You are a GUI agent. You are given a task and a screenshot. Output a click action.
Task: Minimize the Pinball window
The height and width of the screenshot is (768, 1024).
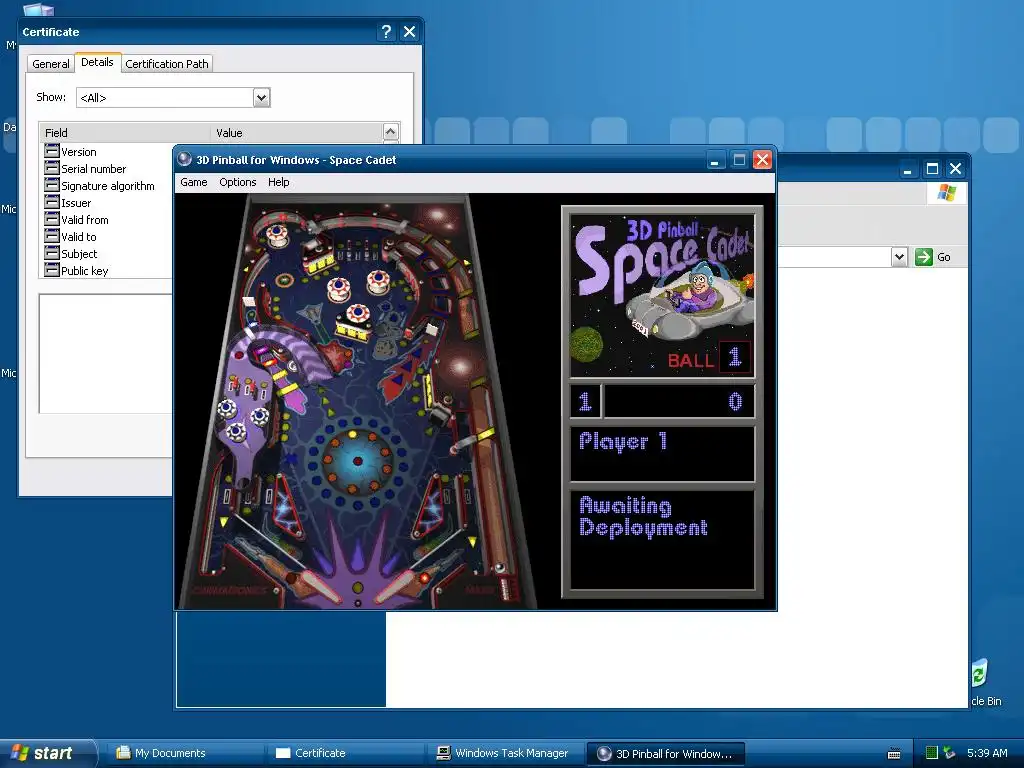point(715,160)
